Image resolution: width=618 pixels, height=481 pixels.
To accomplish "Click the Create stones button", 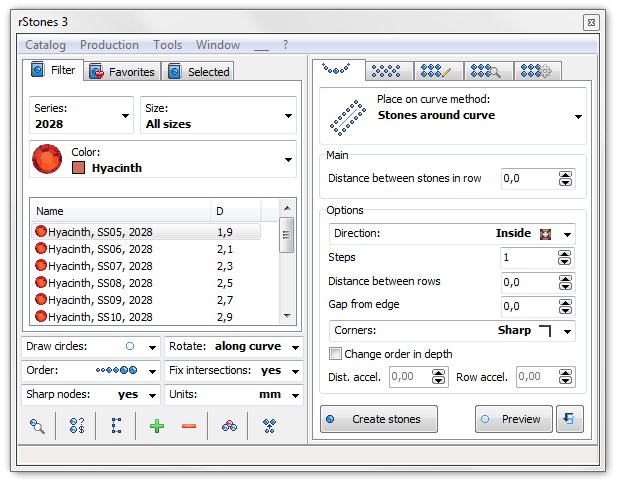I will [x=379, y=419].
